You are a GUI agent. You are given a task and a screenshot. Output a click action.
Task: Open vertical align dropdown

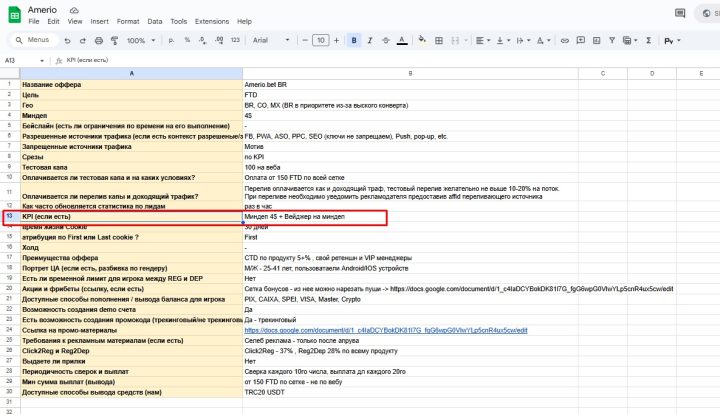coord(503,40)
